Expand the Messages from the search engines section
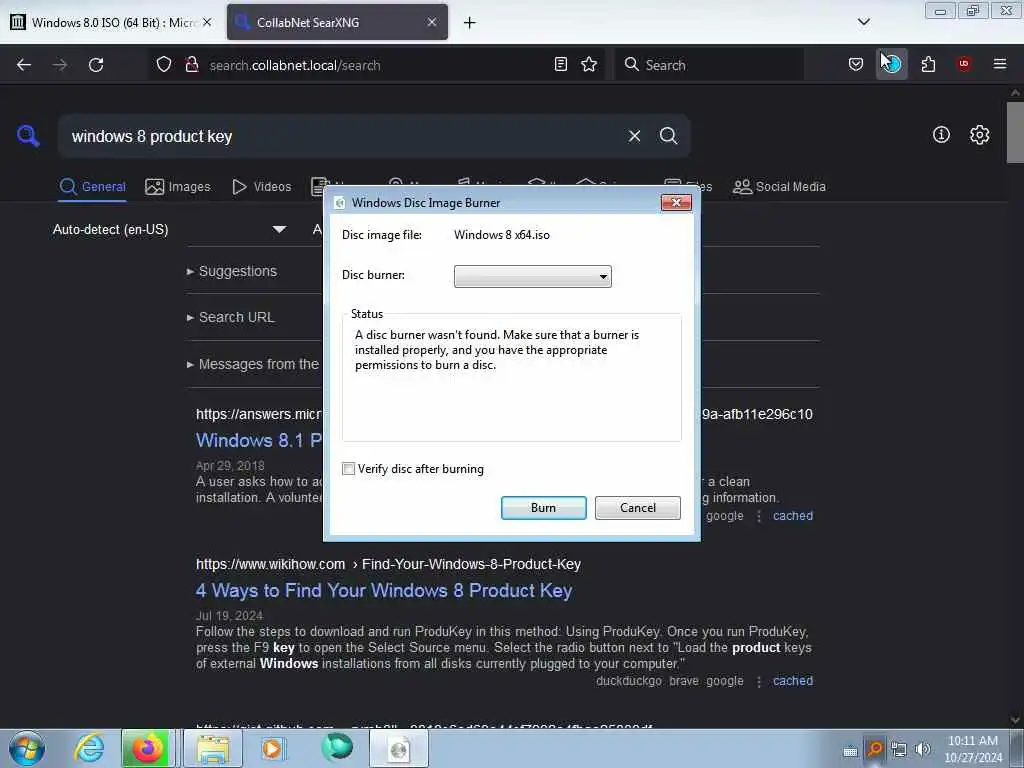 tap(253, 364)
